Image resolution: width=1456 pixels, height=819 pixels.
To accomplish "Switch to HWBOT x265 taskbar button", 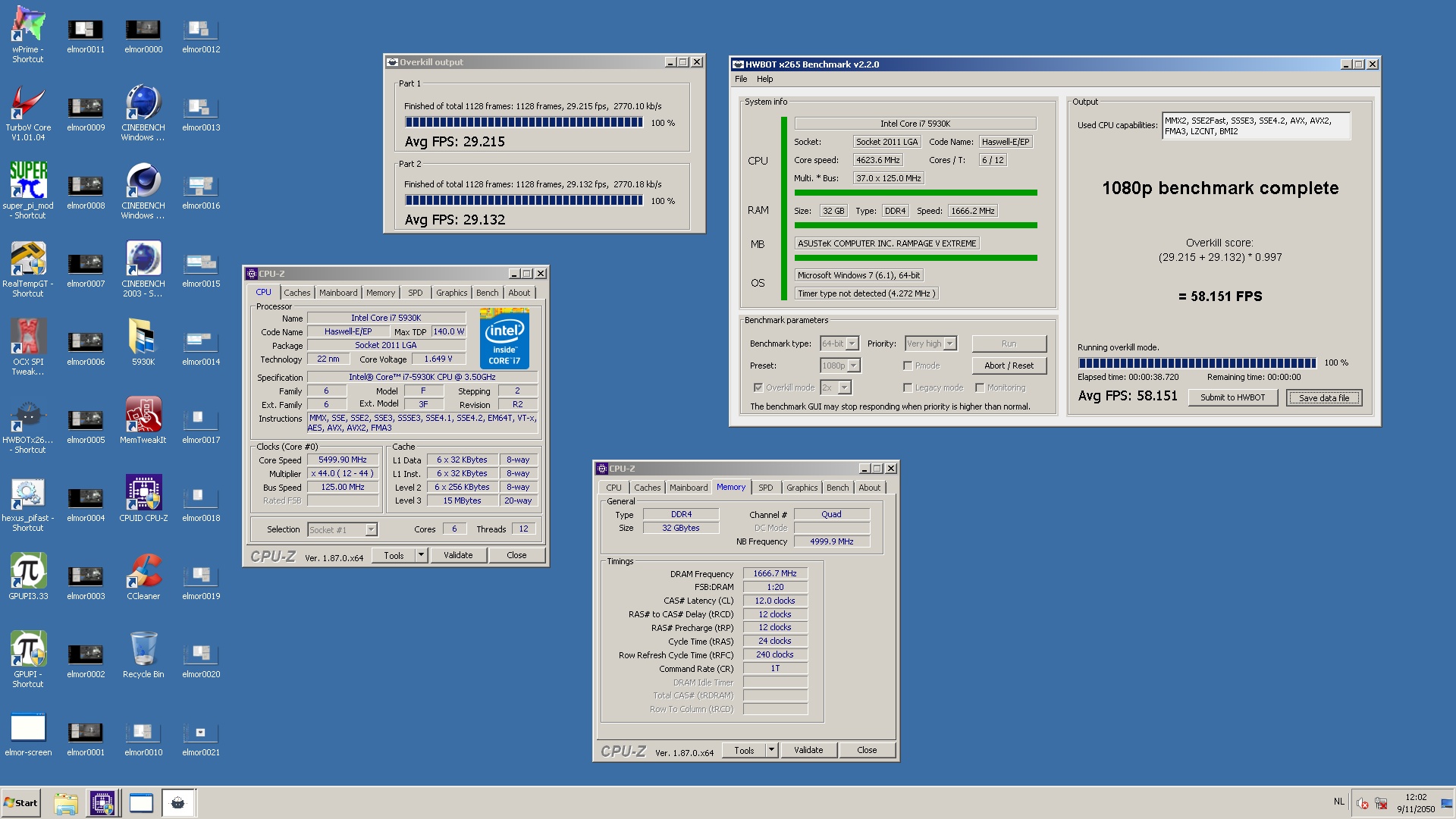I will click(178, 803).
